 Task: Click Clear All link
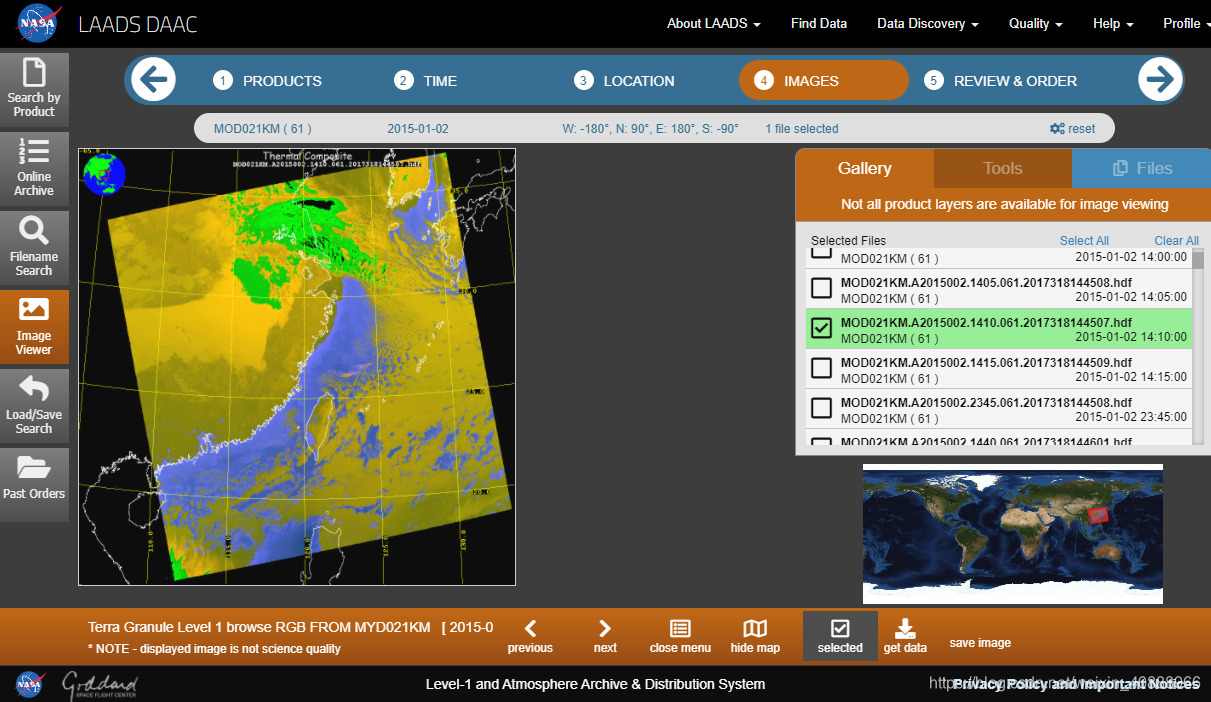pyautogui.click(x=1176, y=240)
